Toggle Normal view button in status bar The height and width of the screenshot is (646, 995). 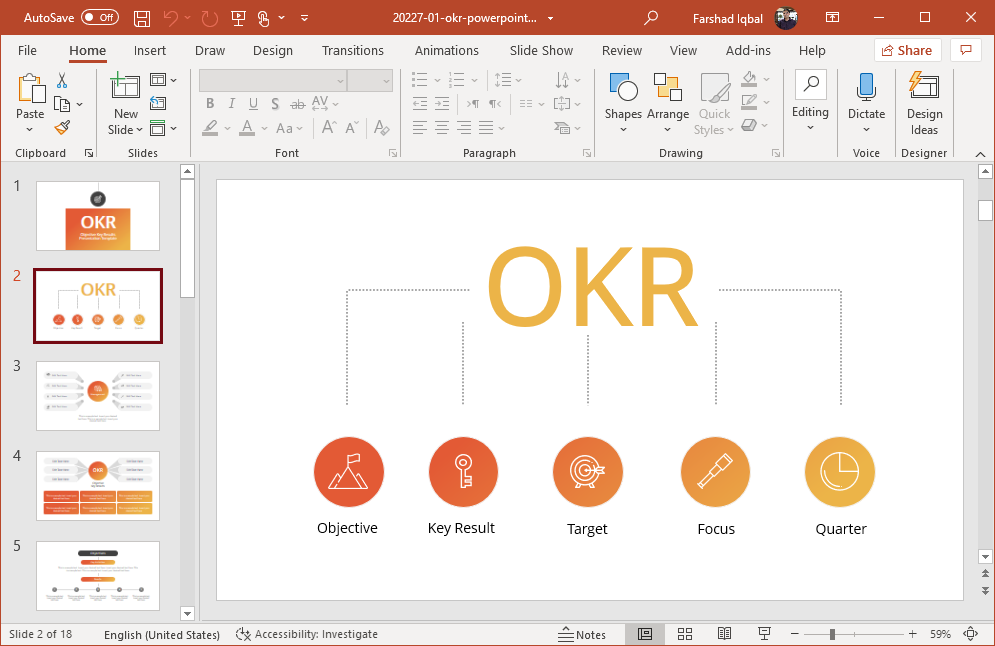(x=645, y=634)
